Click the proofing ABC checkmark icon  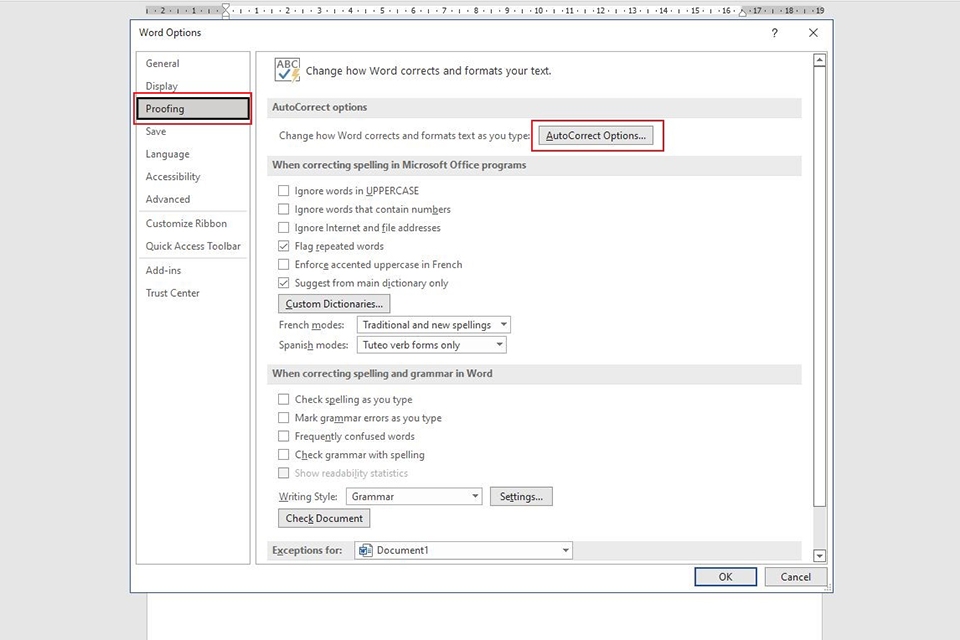click(287, 70)
